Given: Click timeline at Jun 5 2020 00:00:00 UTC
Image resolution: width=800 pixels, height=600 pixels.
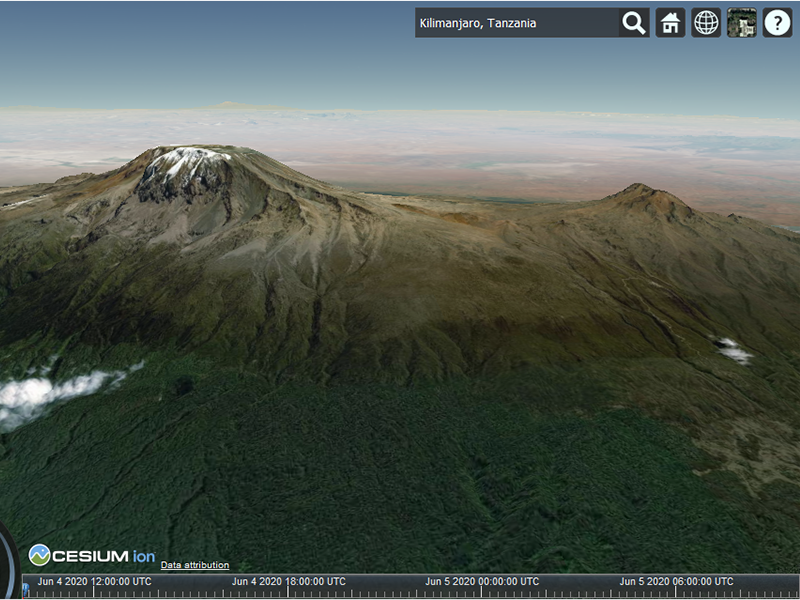Looking at the screenshot, I should [x=482, y=582].
